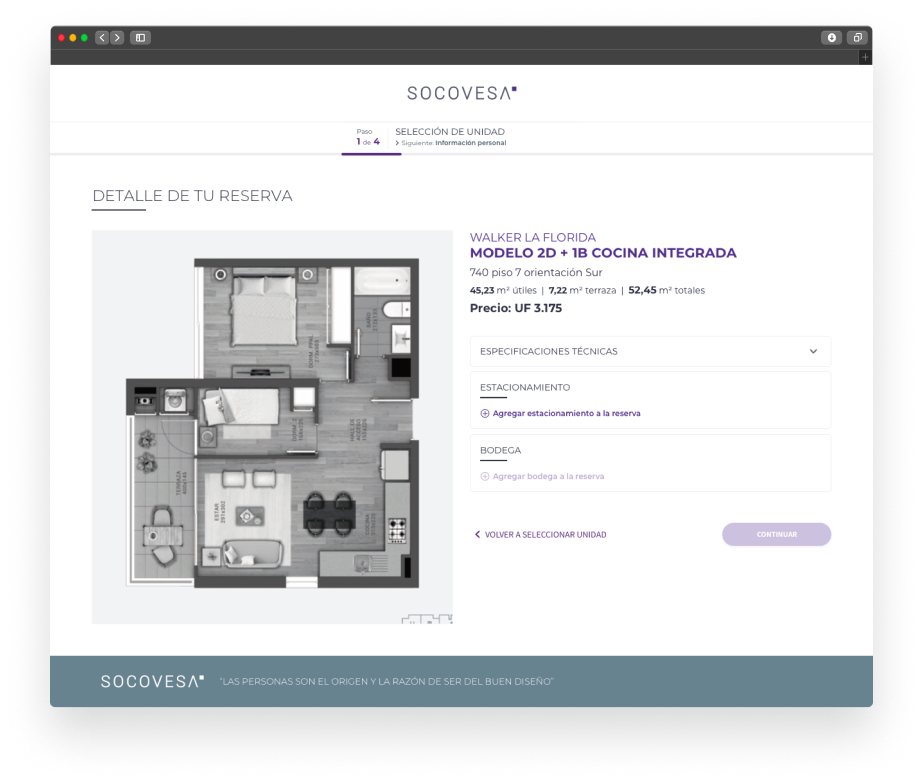The width and height of the screenshot is (923, 783).
Task: Click the show tabs overview icon
Action: coord(857,38)
